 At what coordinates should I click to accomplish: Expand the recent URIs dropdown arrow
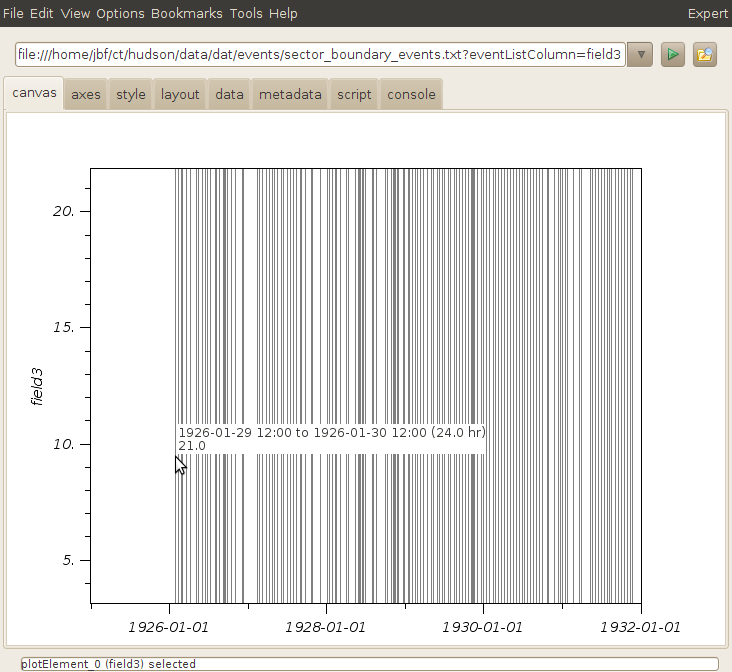(x=641, y=54)
